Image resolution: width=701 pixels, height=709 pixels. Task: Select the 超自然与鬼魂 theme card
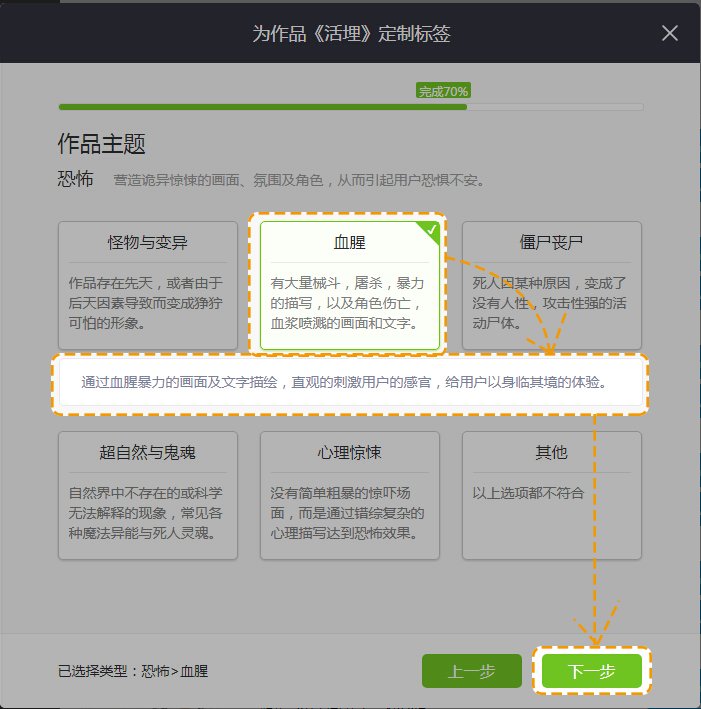pos(148,495)
